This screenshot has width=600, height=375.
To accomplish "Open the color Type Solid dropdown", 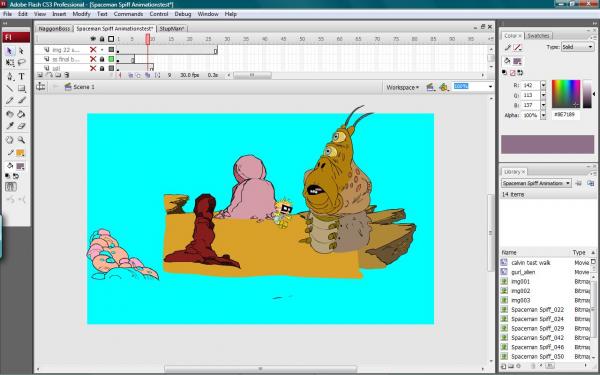I will (x=577, y=47).
